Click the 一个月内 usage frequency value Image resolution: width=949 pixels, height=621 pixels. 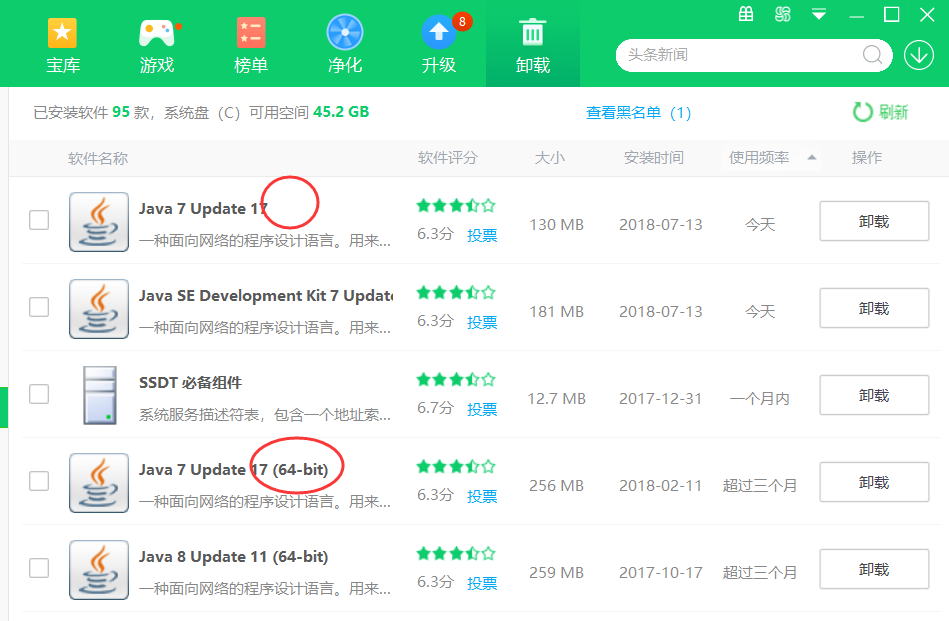click(760, 399)
